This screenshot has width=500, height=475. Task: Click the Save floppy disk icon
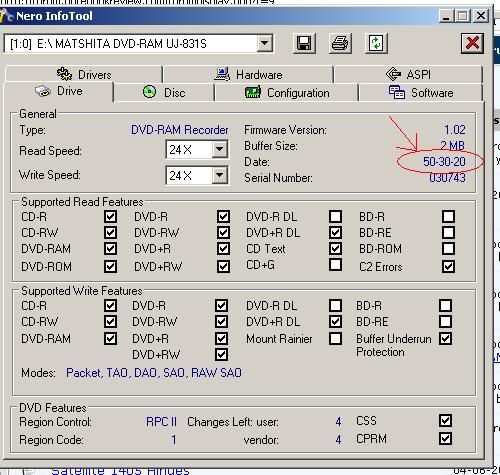[x=304, y=43]
